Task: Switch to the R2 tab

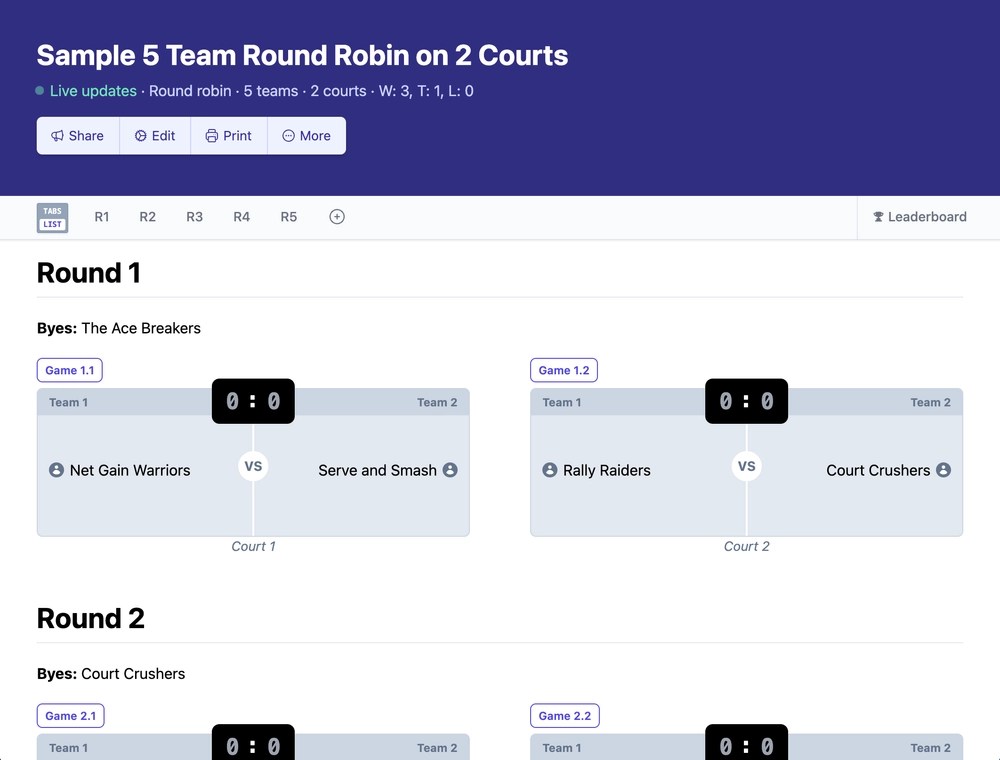Action: click(147, 217)
